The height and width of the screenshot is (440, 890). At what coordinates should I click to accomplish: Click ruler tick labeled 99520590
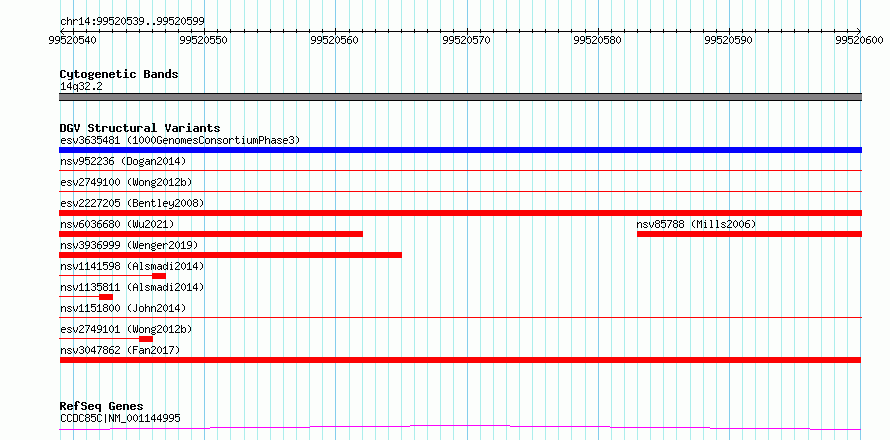coord(729,39)
